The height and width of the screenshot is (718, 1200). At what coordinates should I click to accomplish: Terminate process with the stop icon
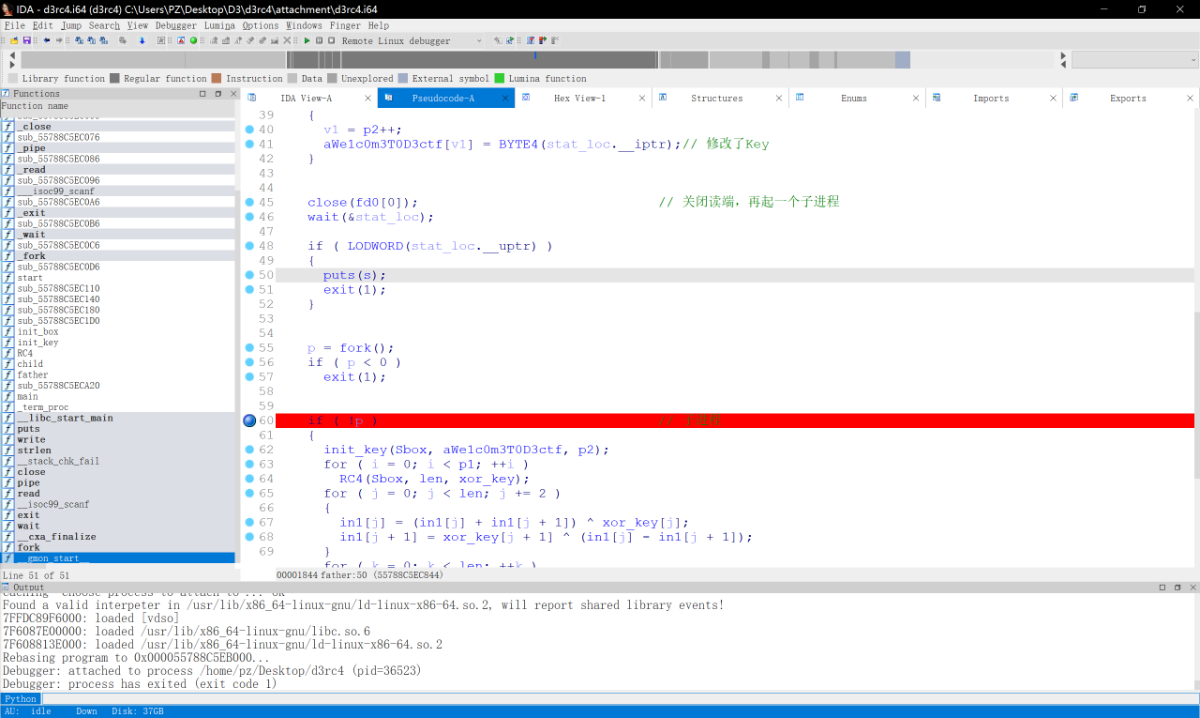pyautogui.click(x=331, y=41)
